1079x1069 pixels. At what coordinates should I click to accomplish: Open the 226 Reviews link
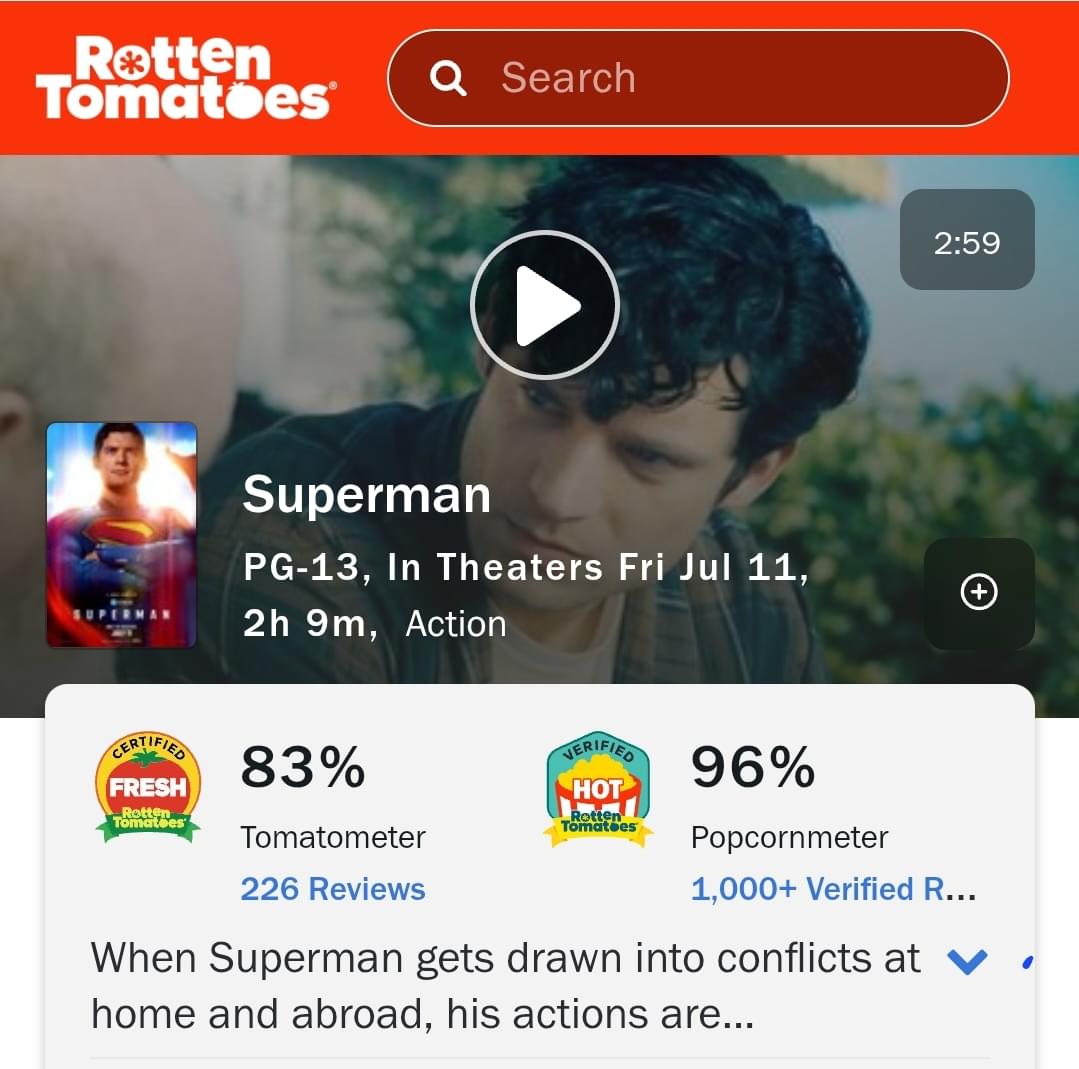[333, 889]
